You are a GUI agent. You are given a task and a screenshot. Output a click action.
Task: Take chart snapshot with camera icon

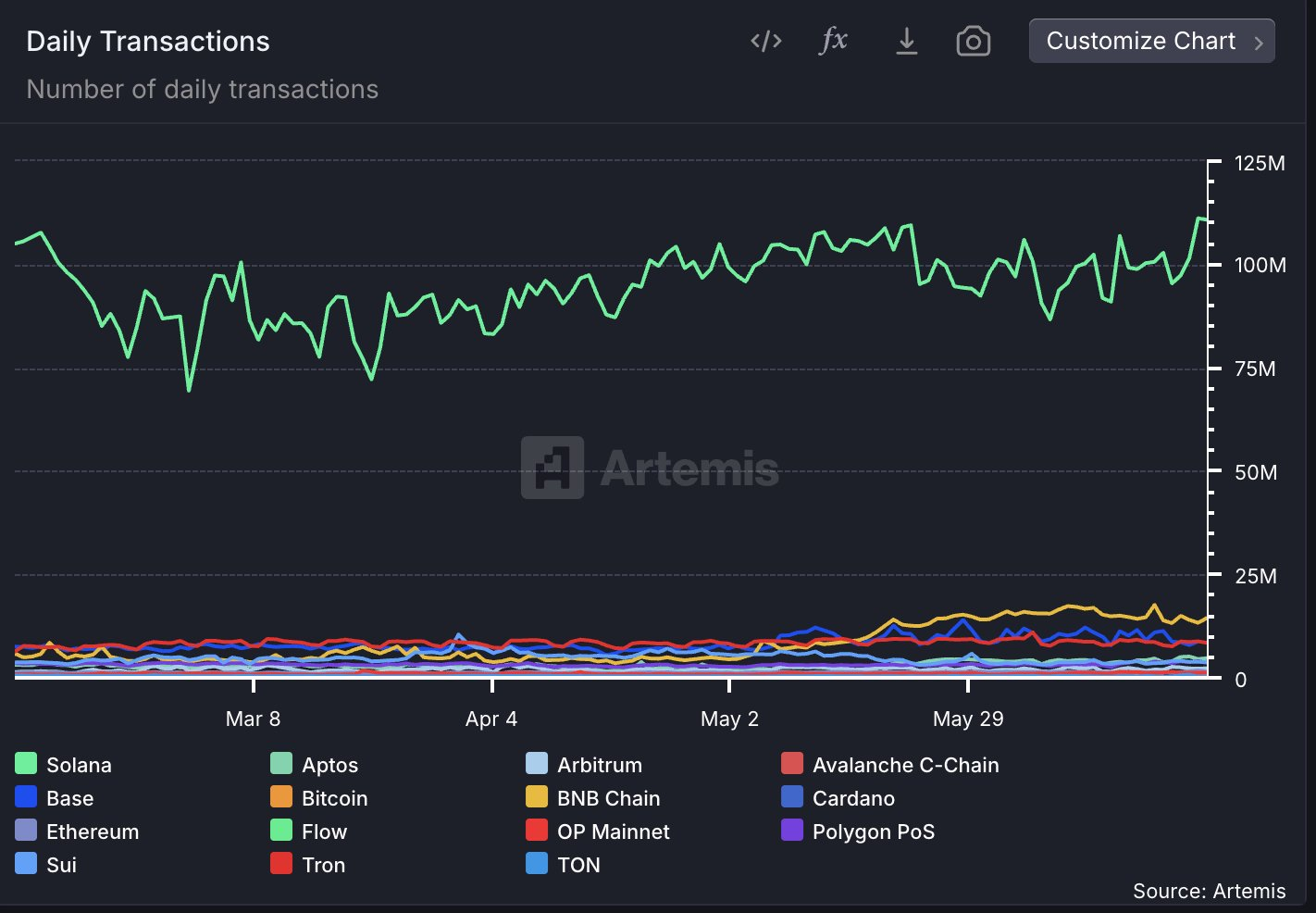point(974,42)
